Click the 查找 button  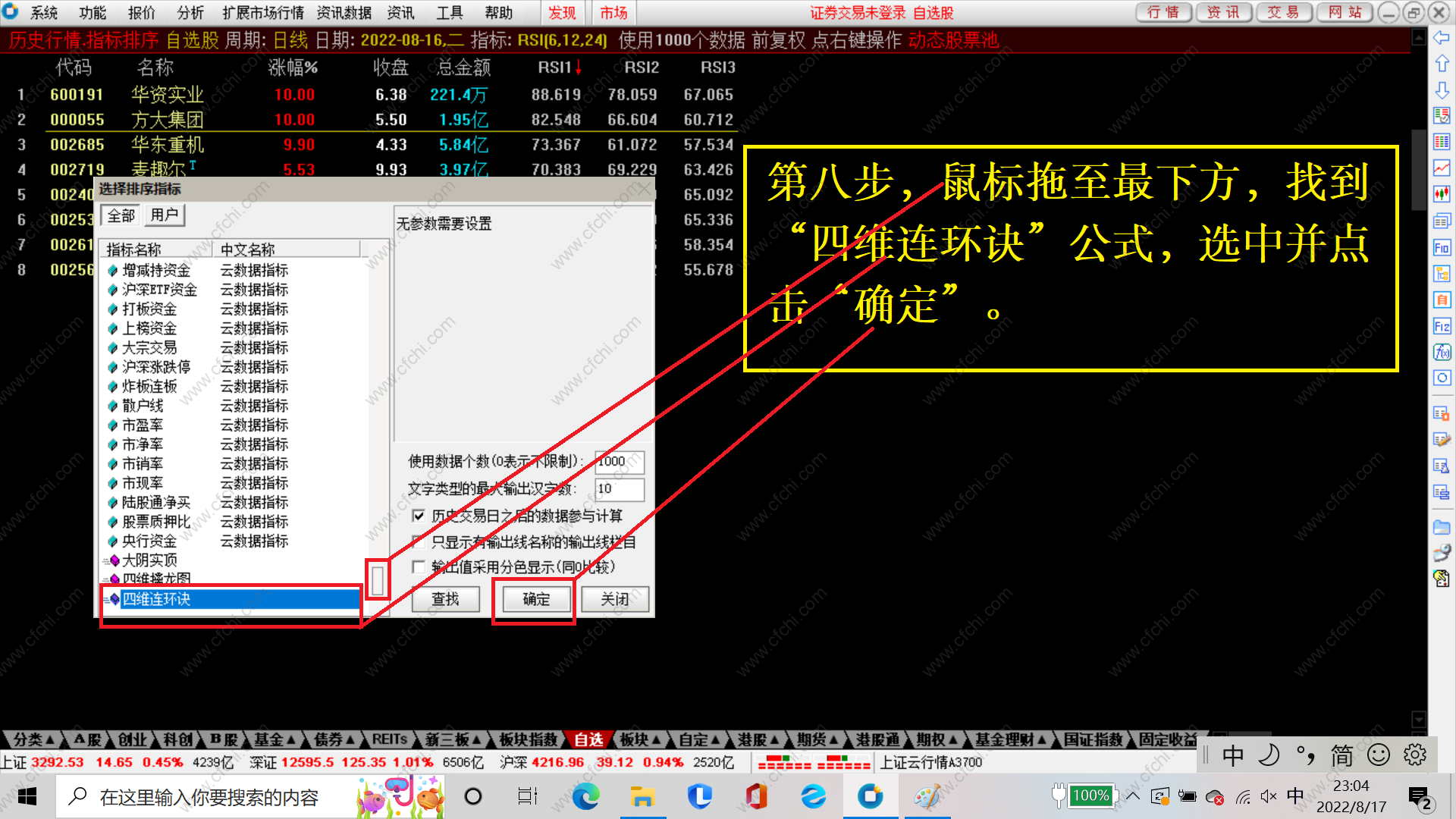(445, 599)
